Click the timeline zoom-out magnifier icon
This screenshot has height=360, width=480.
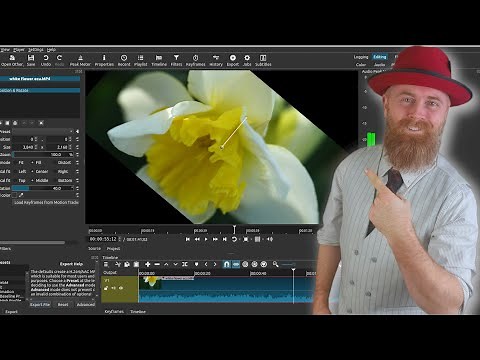tap(275, 264)
